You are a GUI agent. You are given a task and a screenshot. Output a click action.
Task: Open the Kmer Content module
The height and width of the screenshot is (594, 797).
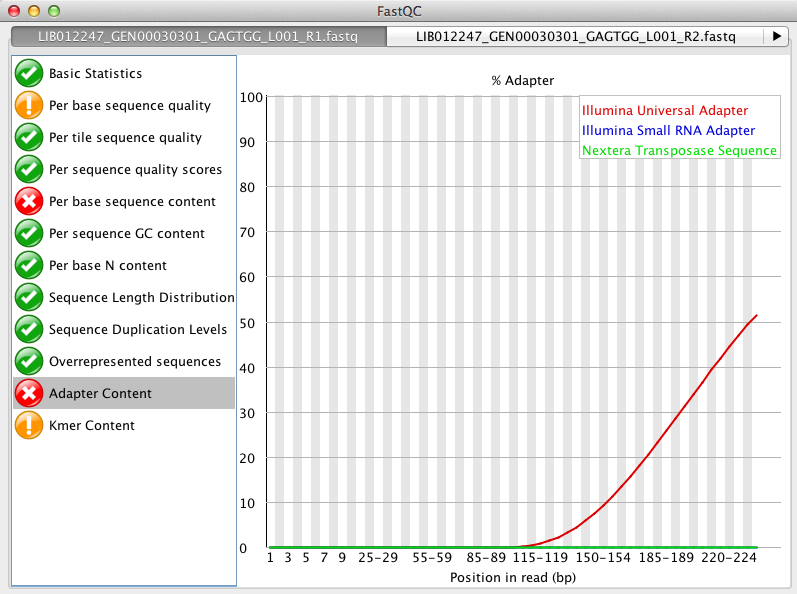tap(124, 425)
